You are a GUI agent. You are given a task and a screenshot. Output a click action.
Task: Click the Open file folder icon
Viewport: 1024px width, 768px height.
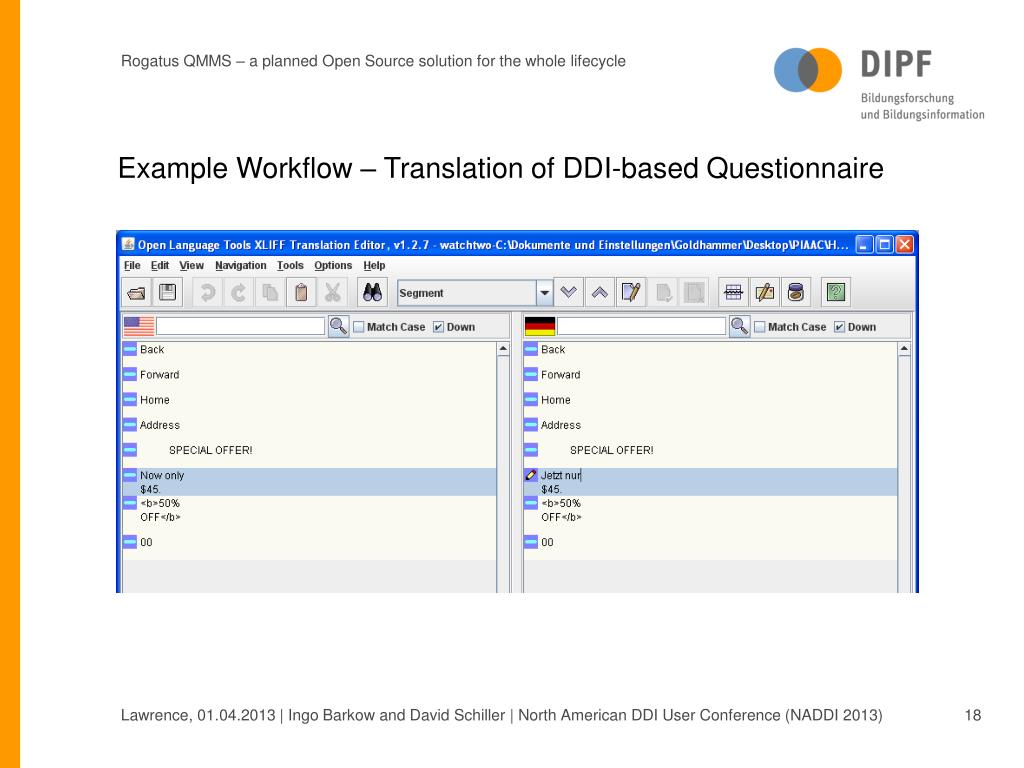pyautogui.click(x=136, y=293)
